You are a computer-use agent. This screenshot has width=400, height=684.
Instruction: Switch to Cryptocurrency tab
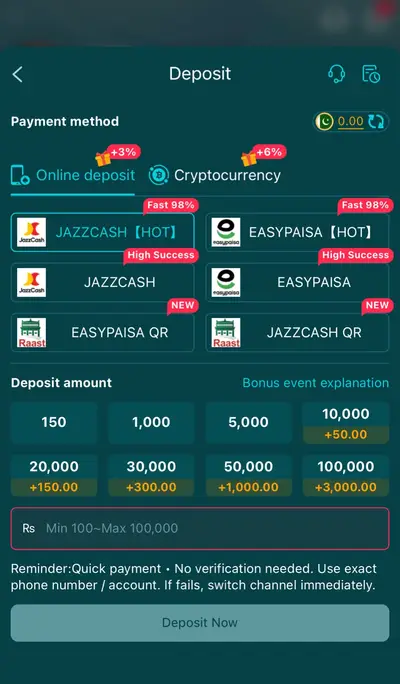point(215,175)
